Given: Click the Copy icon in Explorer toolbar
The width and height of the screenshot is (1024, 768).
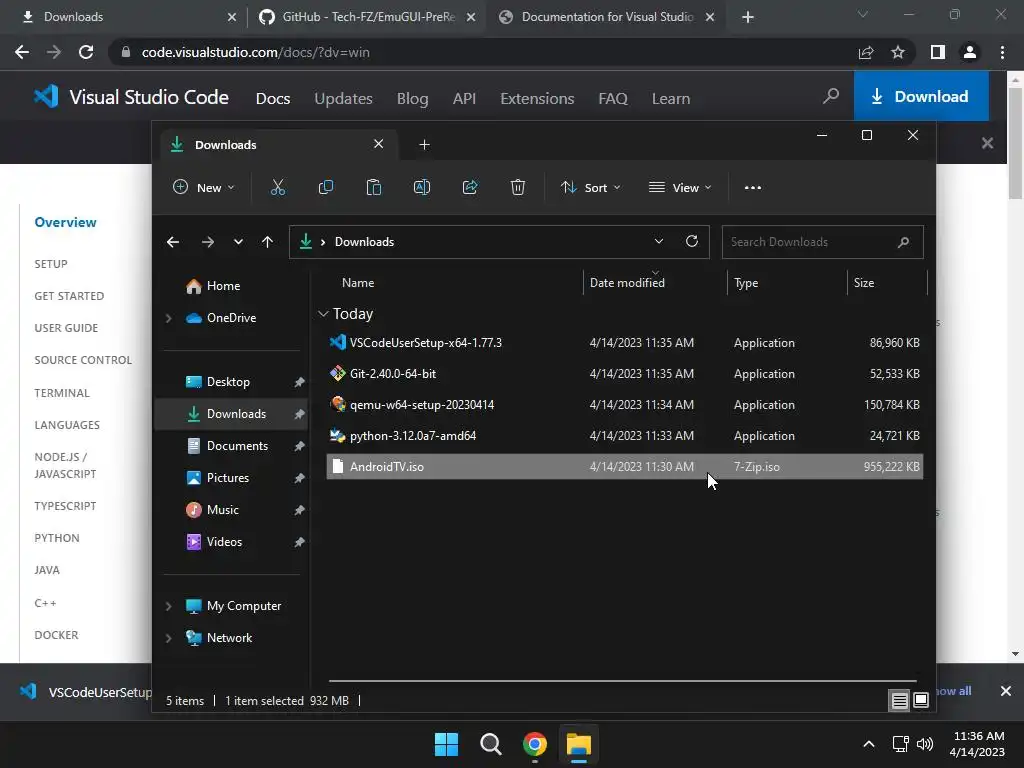Looking at the screenshot, I should coord(325,187).
